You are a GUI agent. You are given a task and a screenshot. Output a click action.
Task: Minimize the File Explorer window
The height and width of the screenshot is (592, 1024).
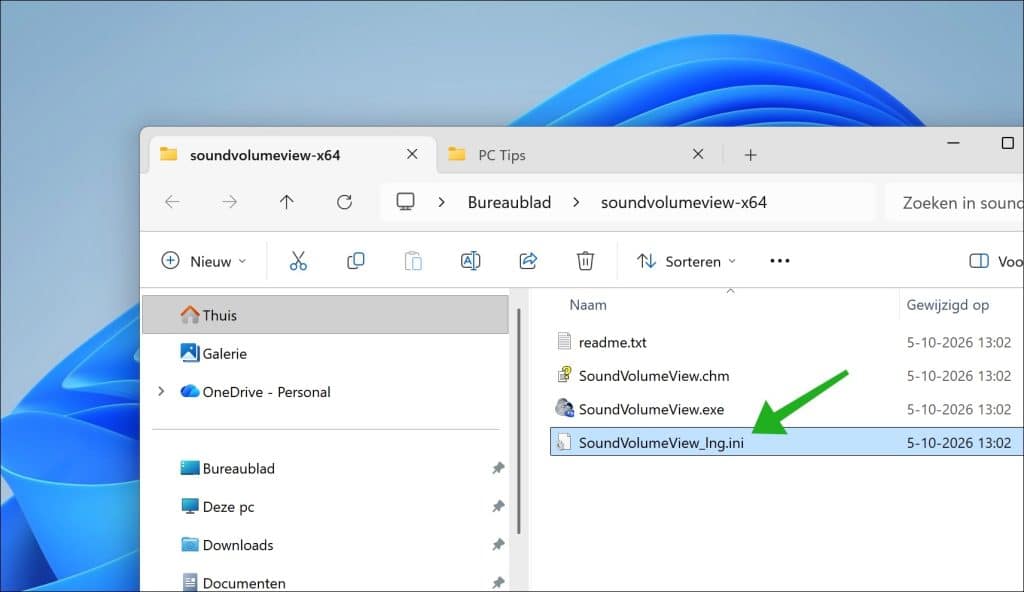point(953,142)
